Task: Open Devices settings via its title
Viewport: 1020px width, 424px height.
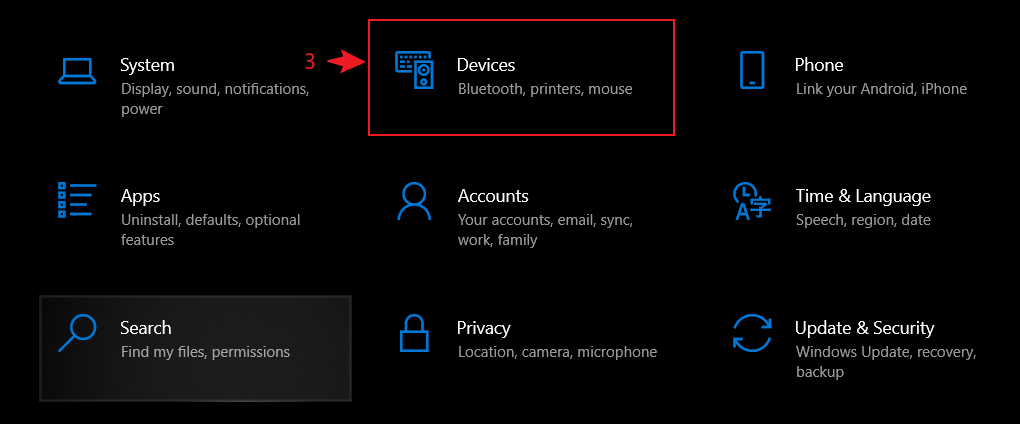Action: coord(486,65)
